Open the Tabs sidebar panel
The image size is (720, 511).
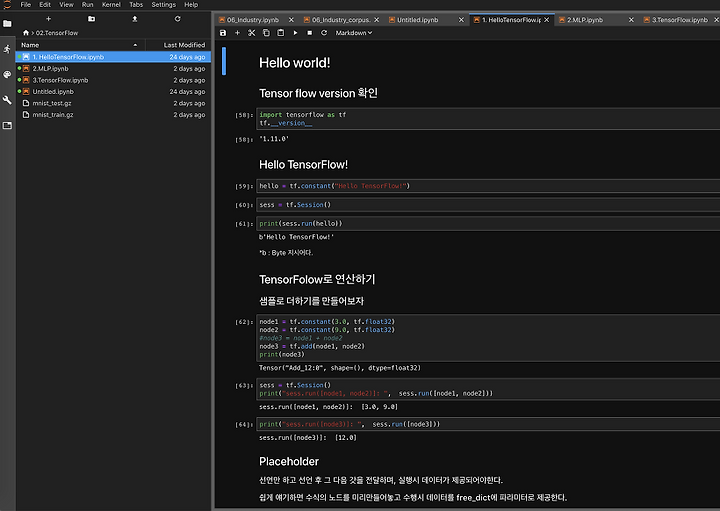pyautogui.click(x=7, y=125)
